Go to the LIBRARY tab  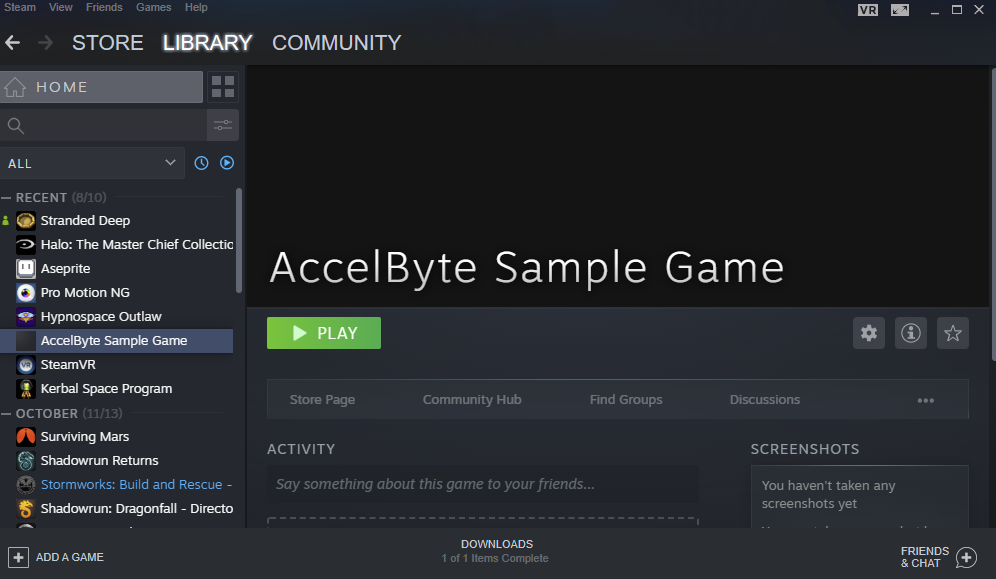click(x=207, y=43)
